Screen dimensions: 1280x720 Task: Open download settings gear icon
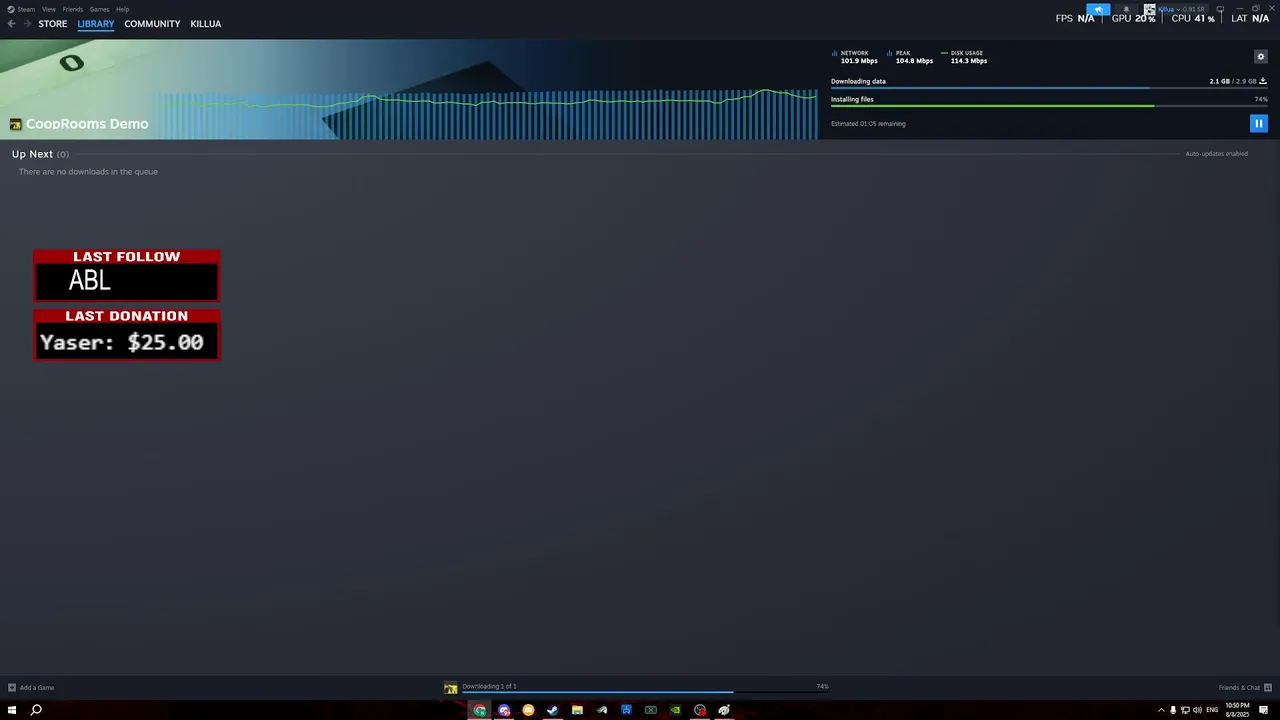coord(1260,57)
